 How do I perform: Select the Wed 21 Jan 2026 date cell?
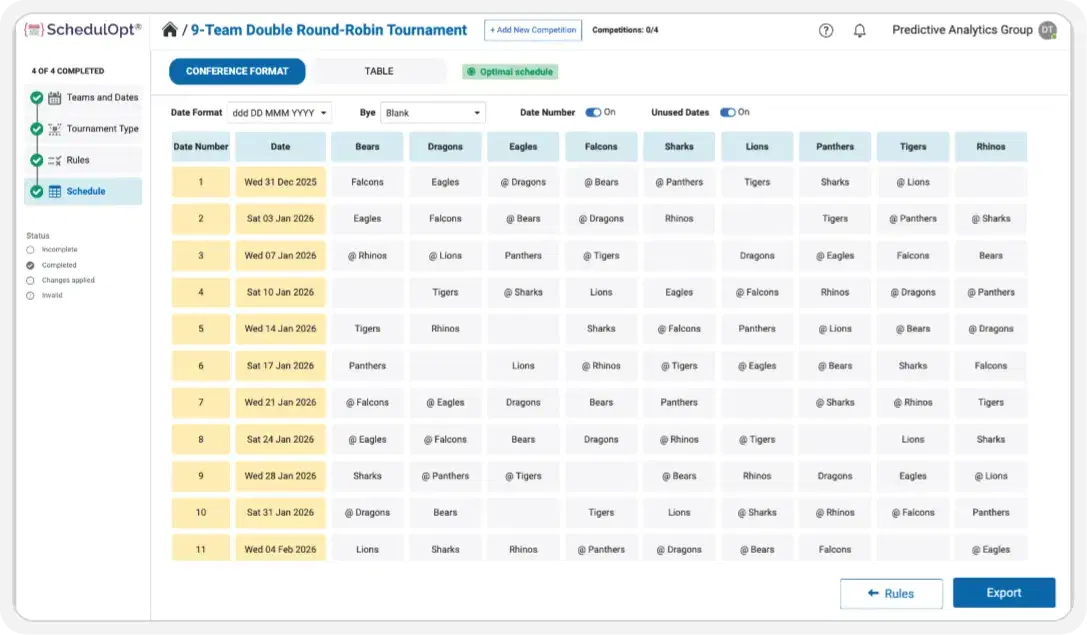pyautogui.click(x=280, y=402)
